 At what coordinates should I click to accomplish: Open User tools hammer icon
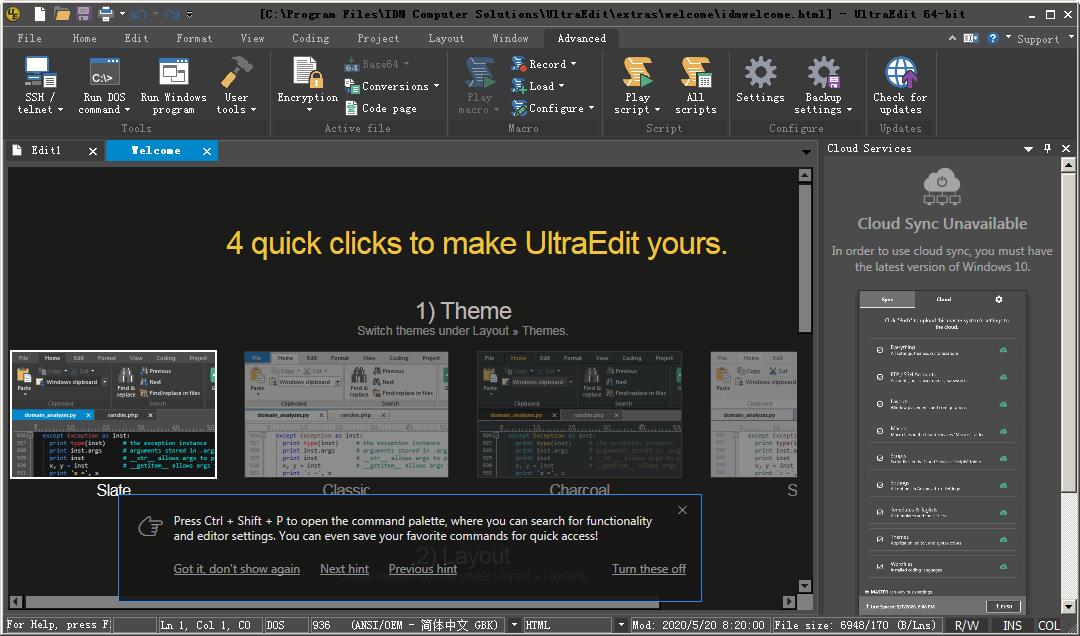pyautogui.click(x=236, y=85)
